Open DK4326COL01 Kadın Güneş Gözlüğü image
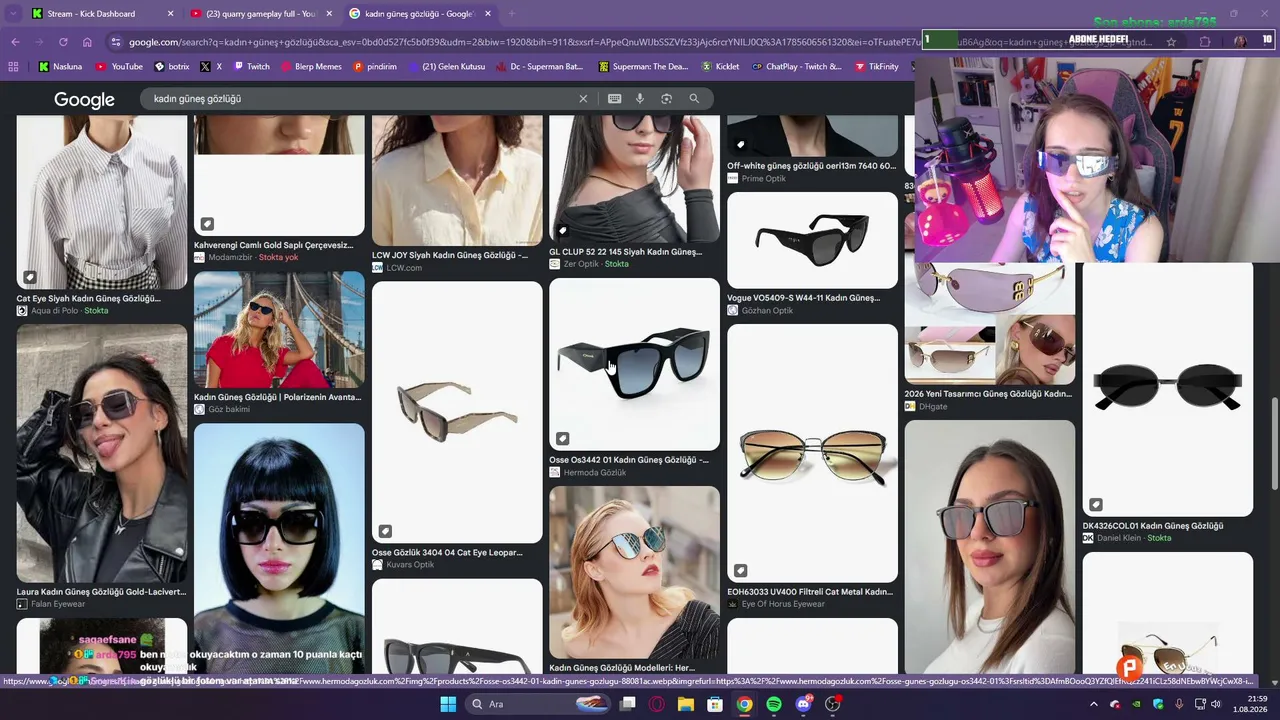The image size is (1280, 720). 1167,389
